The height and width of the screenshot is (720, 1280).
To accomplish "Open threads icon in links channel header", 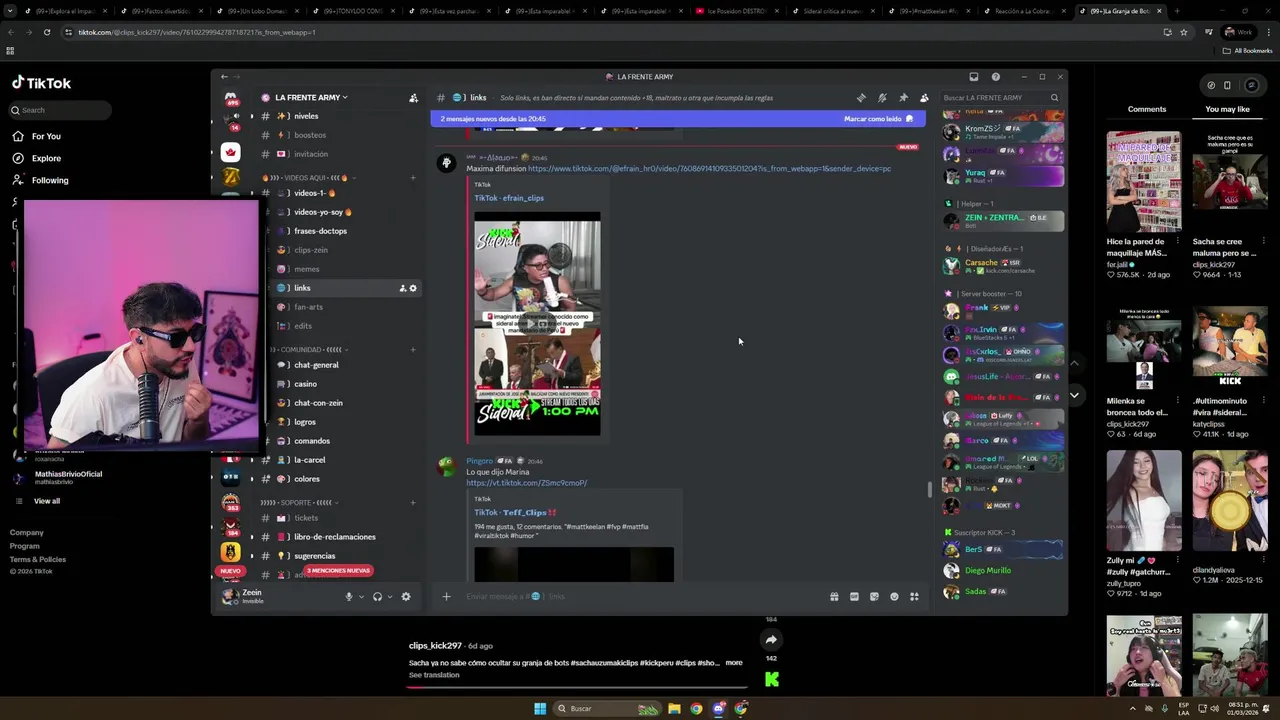I will (861, 98).
